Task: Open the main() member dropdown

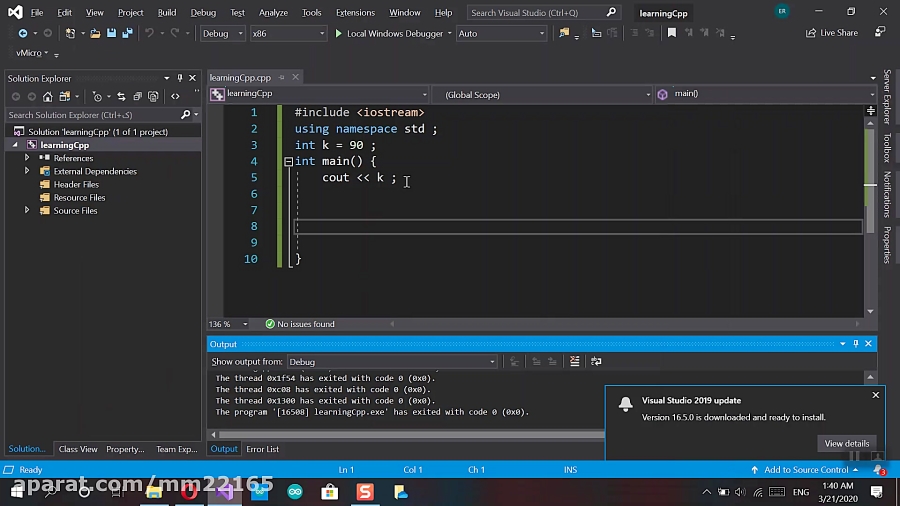Action: (x=766, y=94)
